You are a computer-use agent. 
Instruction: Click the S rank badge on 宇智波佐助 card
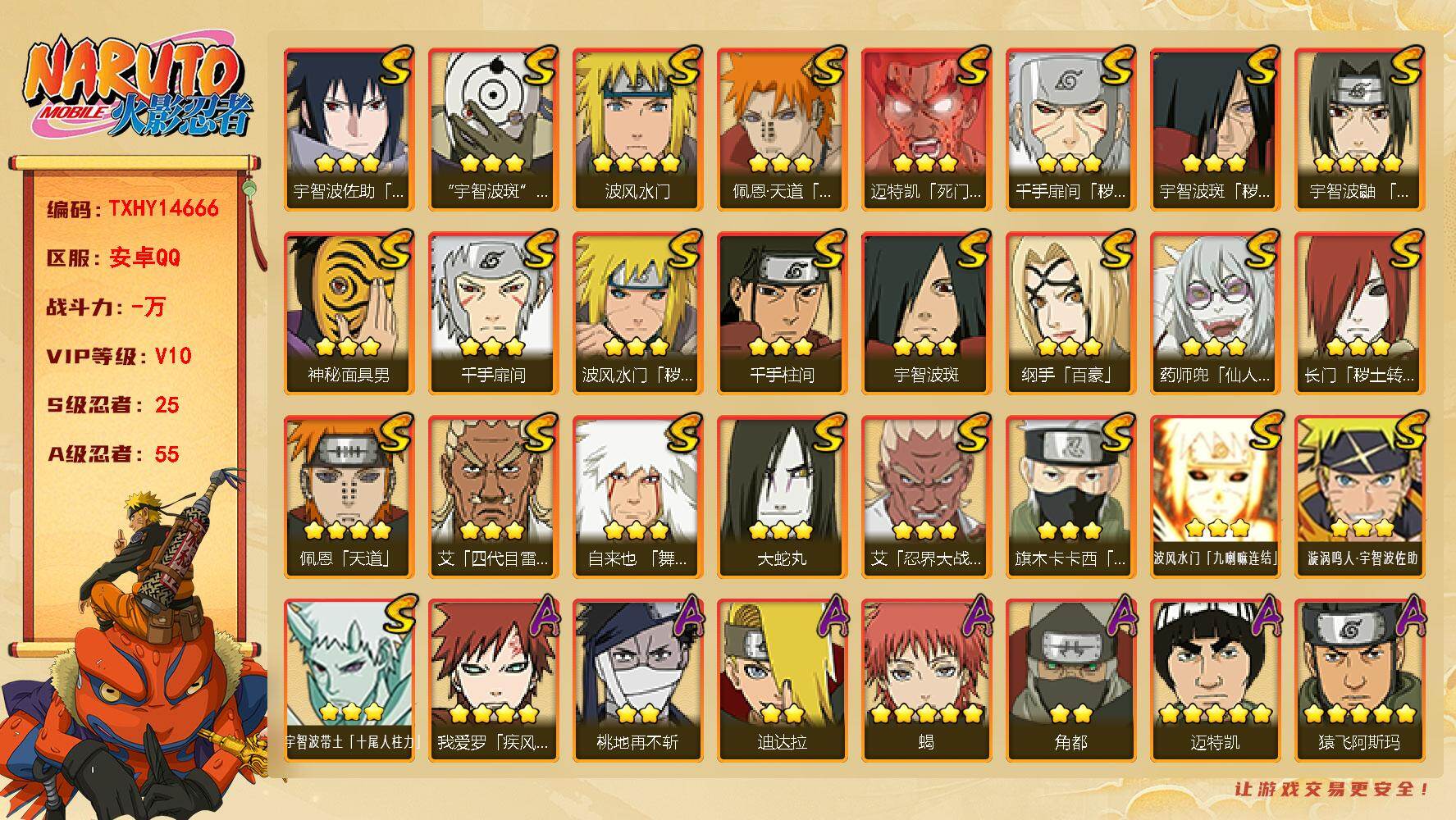[x=395, y=64]
